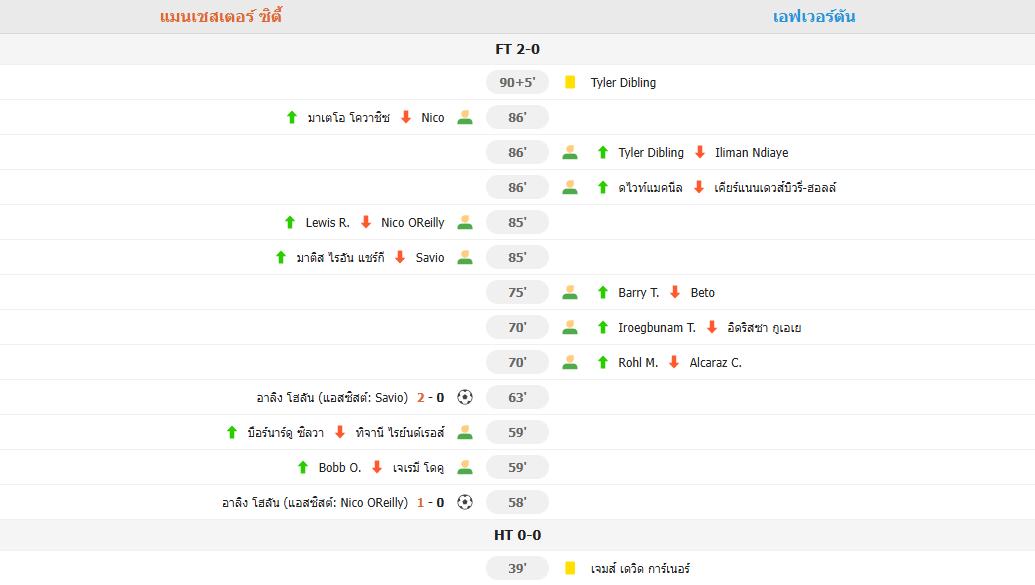This screenshot has width=1035, height=585.
Task: Click the 86' minute pill on Kovacic row
Action: 517,117
